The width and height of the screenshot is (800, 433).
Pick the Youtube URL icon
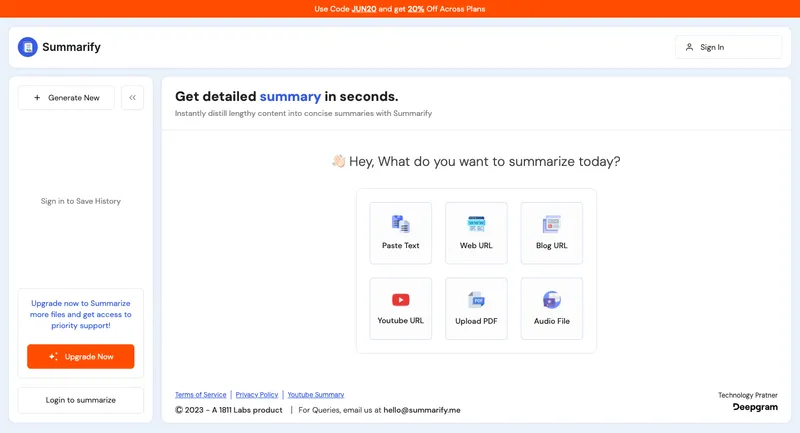[400, 300]
